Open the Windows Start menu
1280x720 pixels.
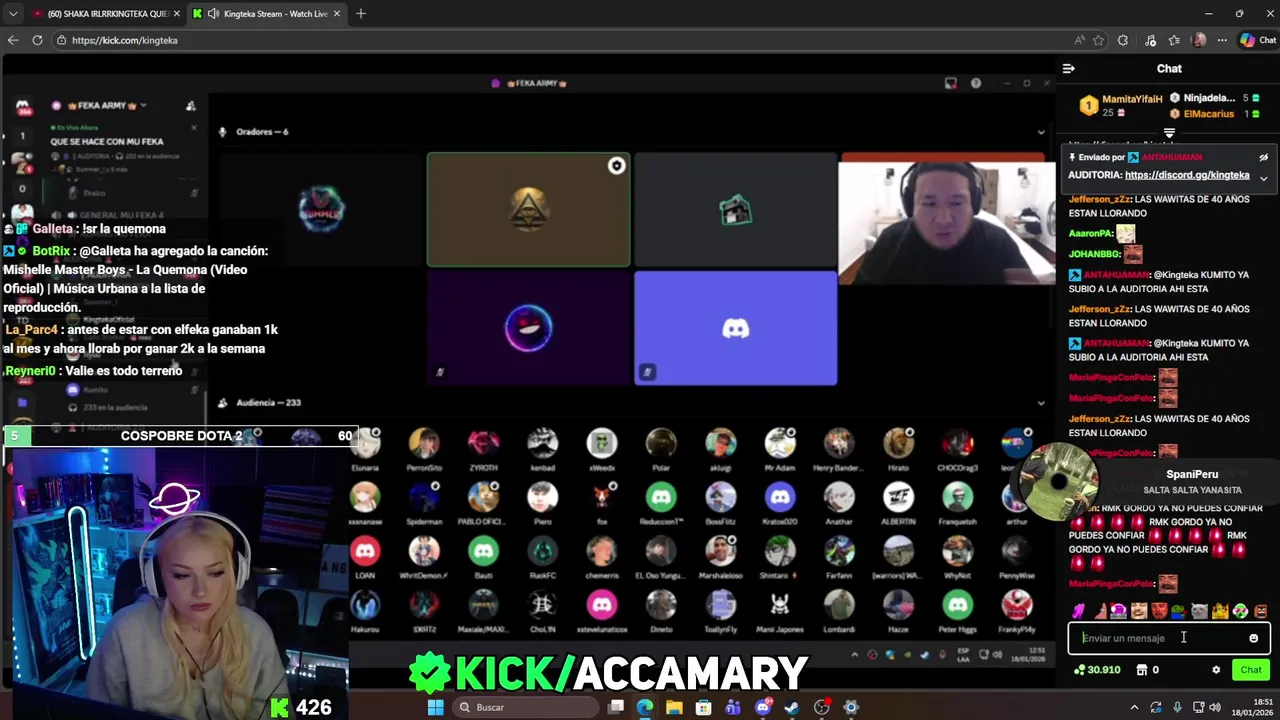pyautogui.click(x=435, y=707)
